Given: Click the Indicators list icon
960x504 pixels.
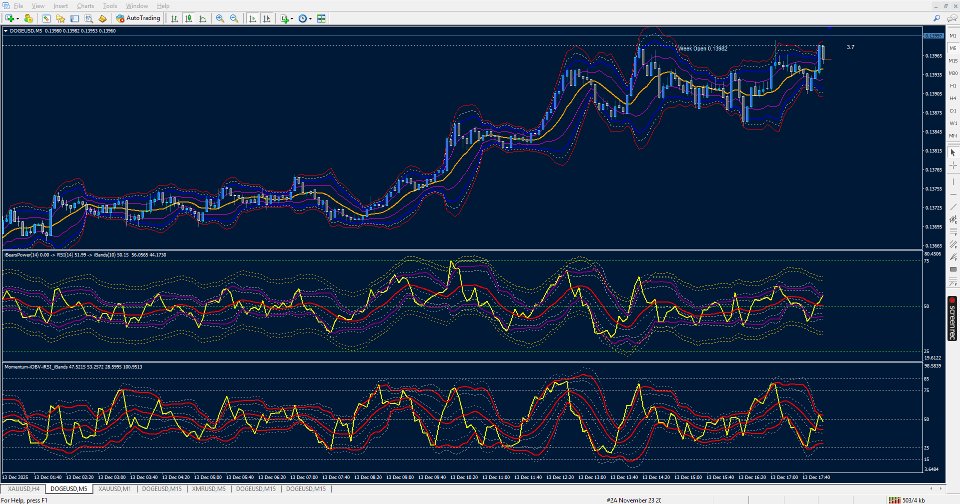Looking at the screenshot, I should [x=285, y=18].
